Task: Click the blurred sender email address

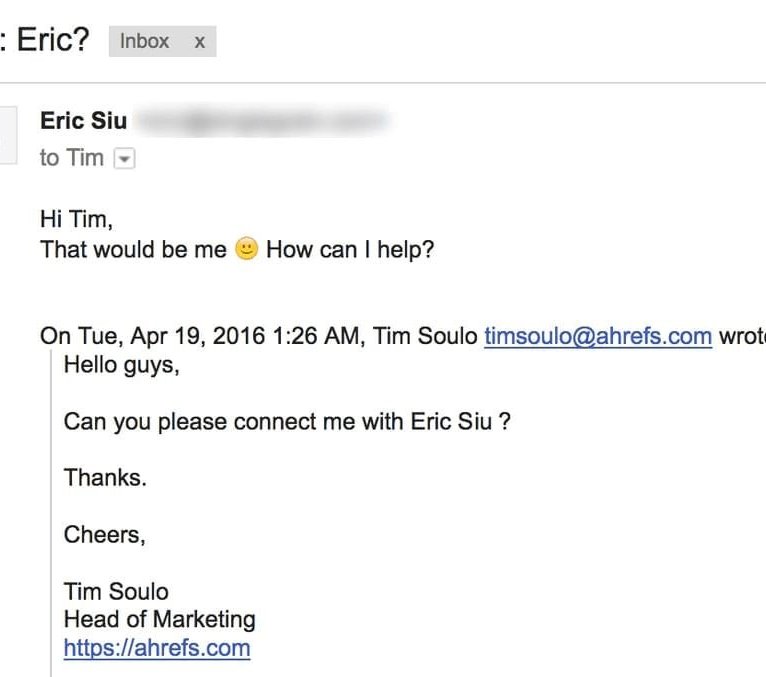Action: (262, 122)
